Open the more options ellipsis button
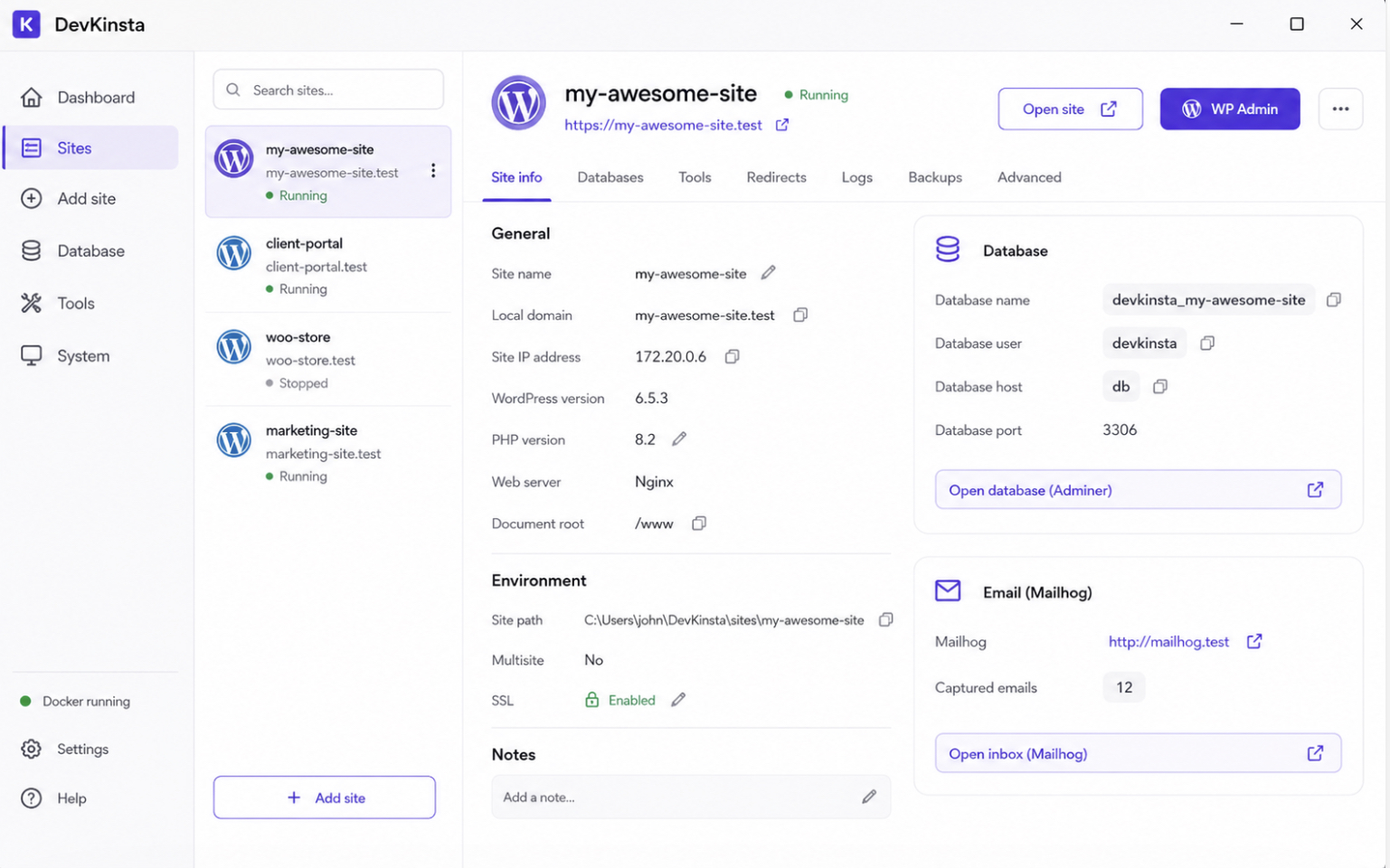 (1340, 108)
